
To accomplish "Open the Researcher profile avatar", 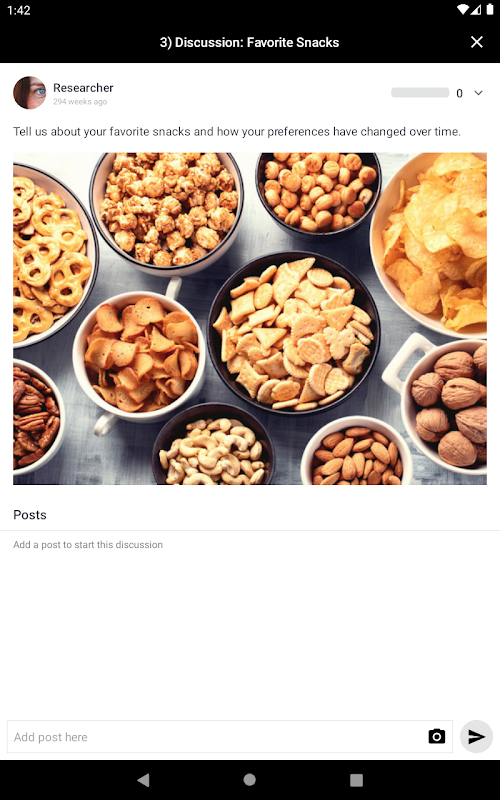I will pos(30,93).
